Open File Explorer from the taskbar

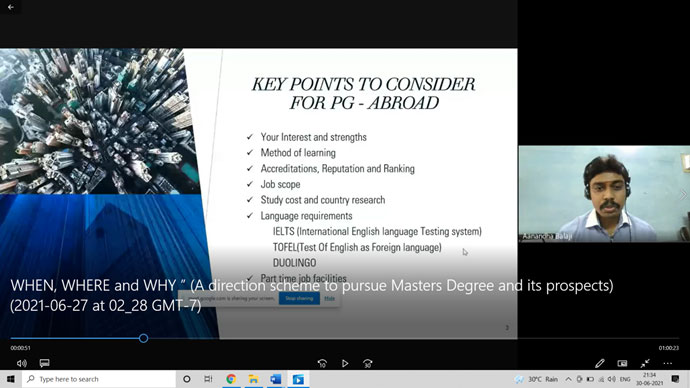[x=253, y=379]
